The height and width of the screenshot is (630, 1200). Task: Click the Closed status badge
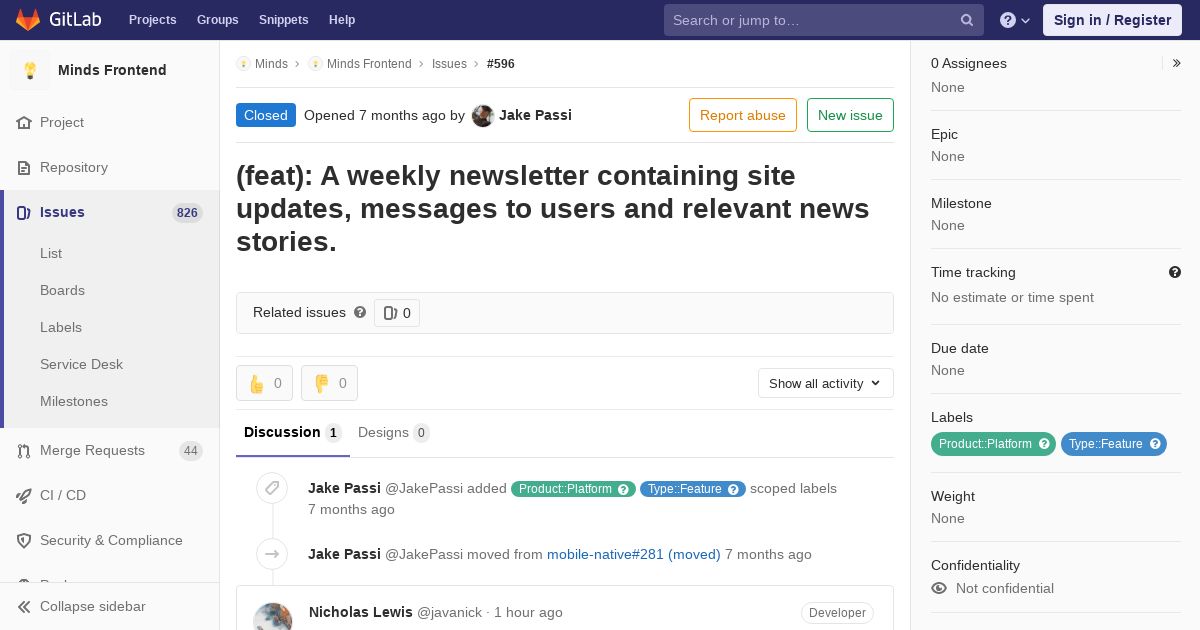click(266, 115)
